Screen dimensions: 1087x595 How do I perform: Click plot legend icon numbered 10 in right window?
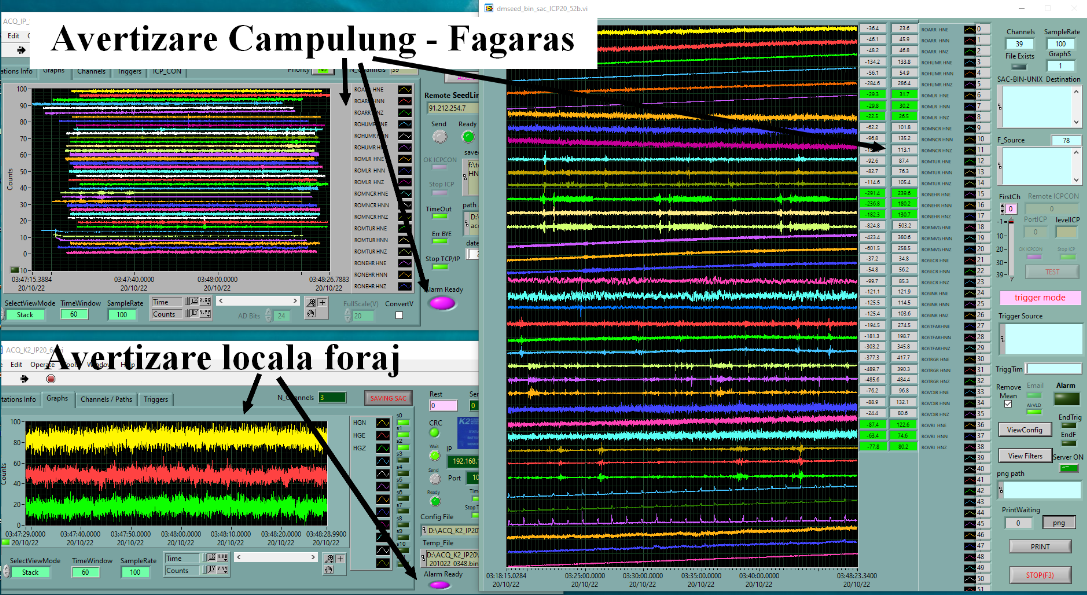tap(970, 139)
